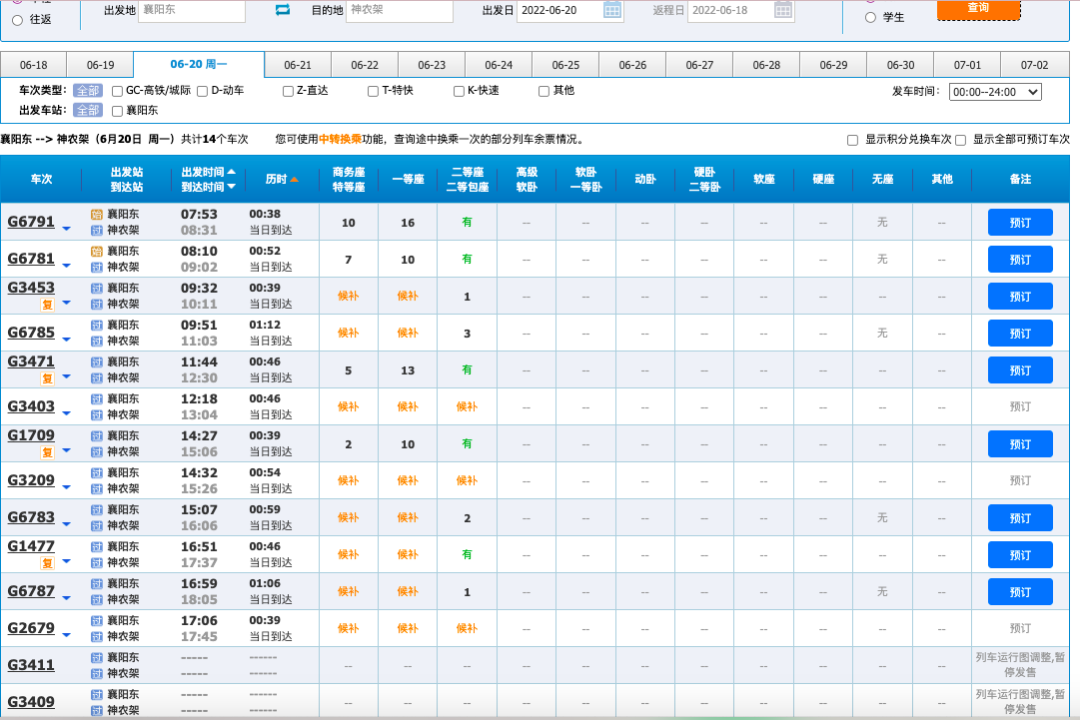Image resolution: width=1080 pixels, height=720 pixels.
Task: Select the 学生 student radio button
Action: 871,17
